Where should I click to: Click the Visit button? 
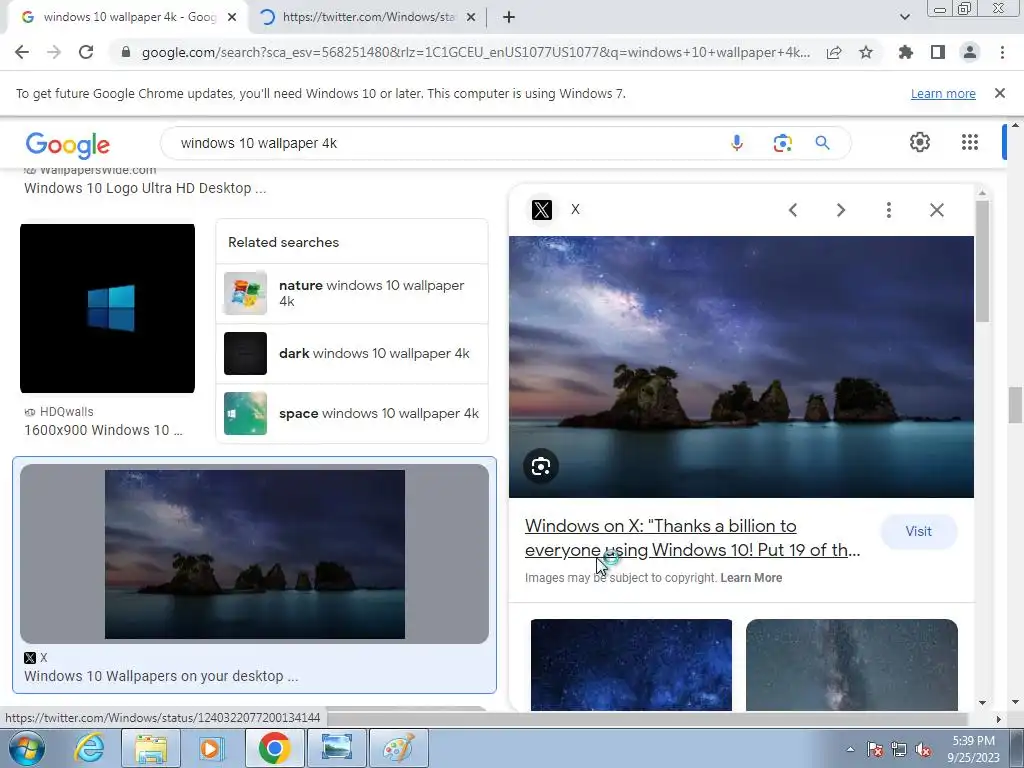(918, 531)
